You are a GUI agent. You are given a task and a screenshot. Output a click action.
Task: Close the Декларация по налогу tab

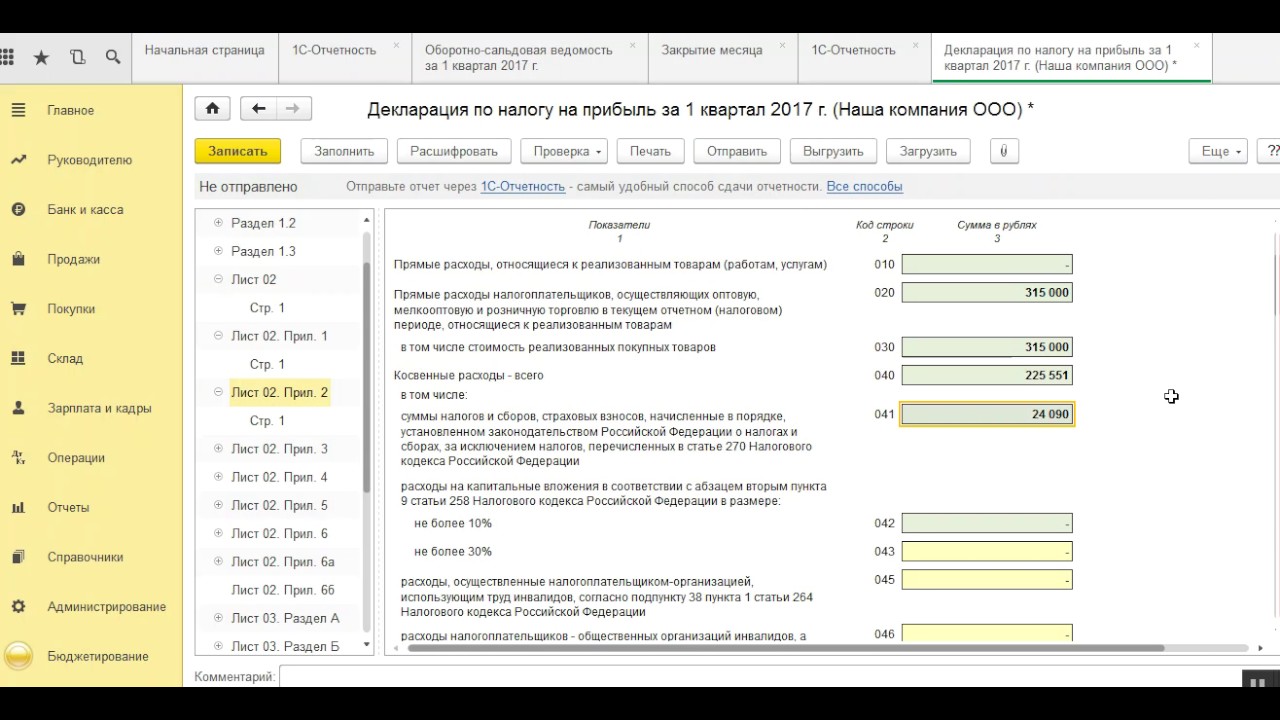(1197, 46)
